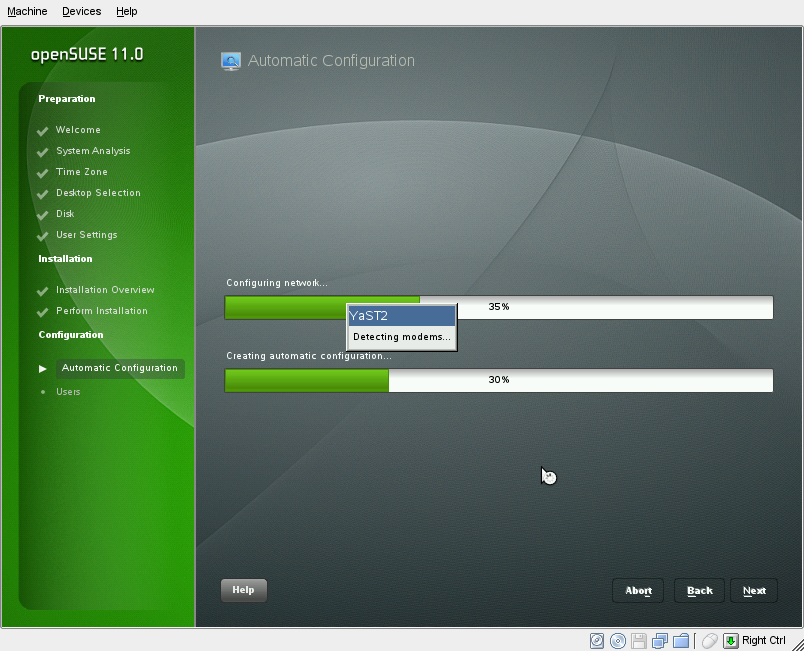Click the hard disk activity icon in status bar
Image resolution: width=804 pixels, height=651 pixels.
pyautogui.click(x=596, y=640)
